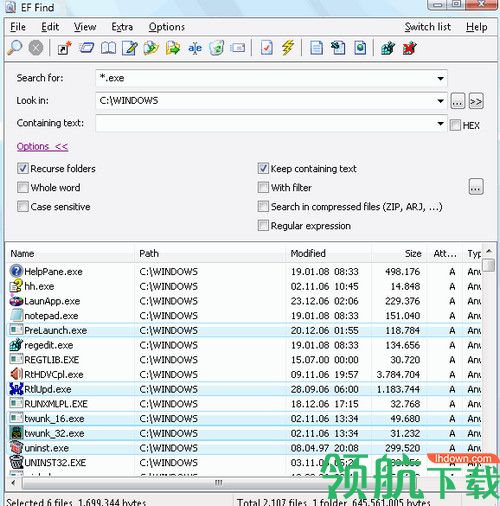Collapse options via Options << link
Screen dimensions: 500x506
pyautogui.click(x=42, y=146)
